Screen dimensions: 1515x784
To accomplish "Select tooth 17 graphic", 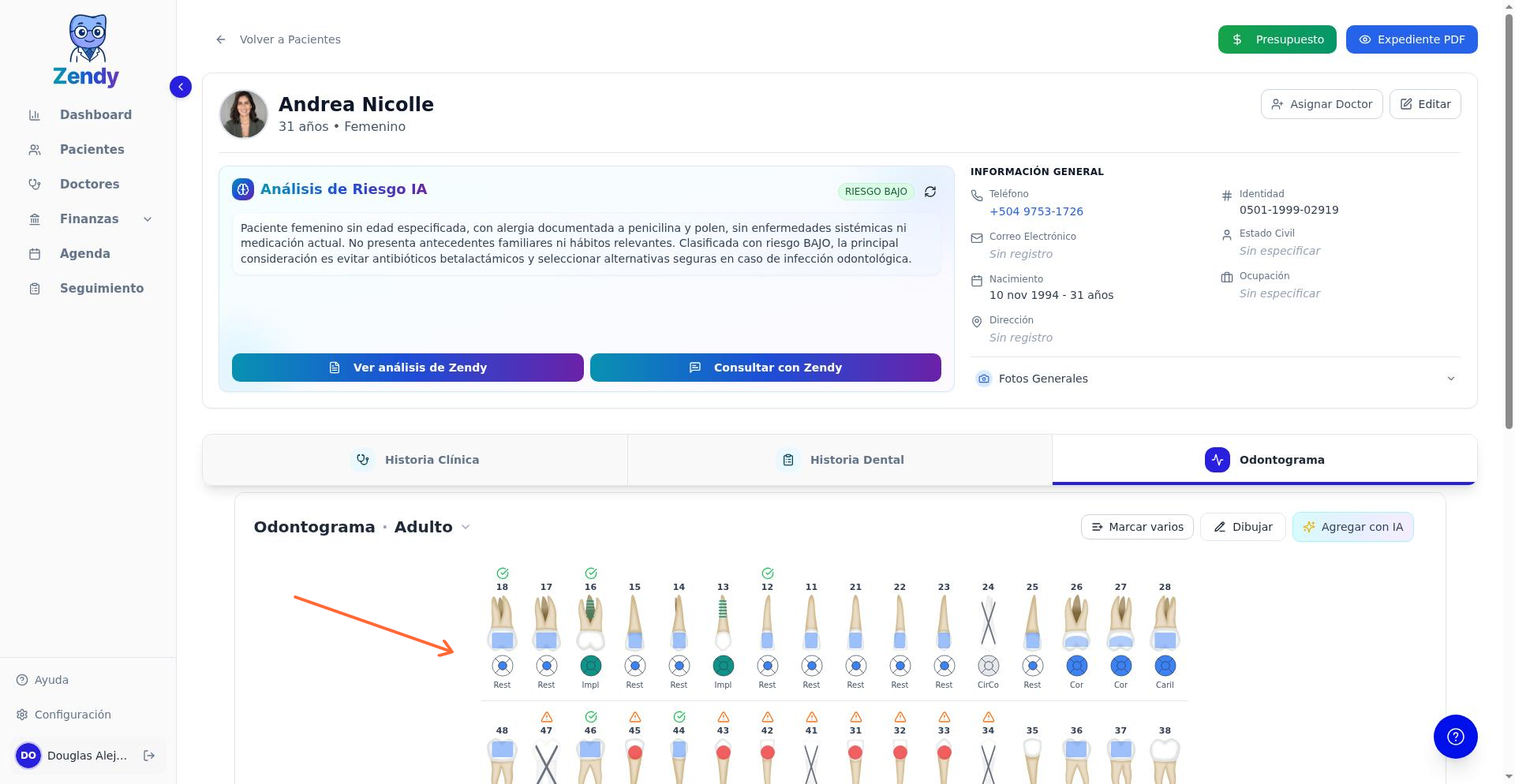I will pos(546,623).
